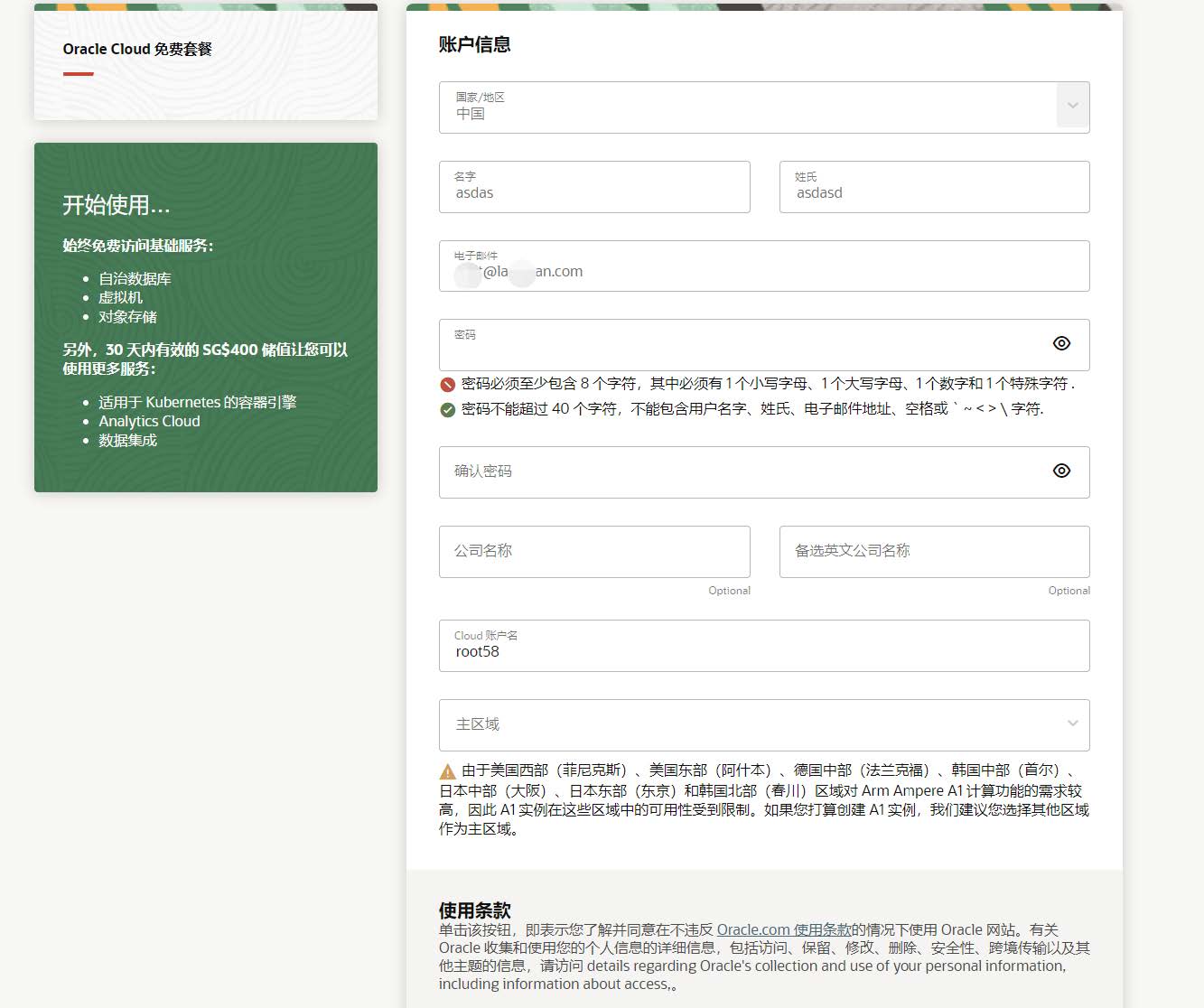Click the Analytics Cloud list item
The width and height of the screenshot is (1204, 1008).
pyautogui.click(x=149, y=421)
